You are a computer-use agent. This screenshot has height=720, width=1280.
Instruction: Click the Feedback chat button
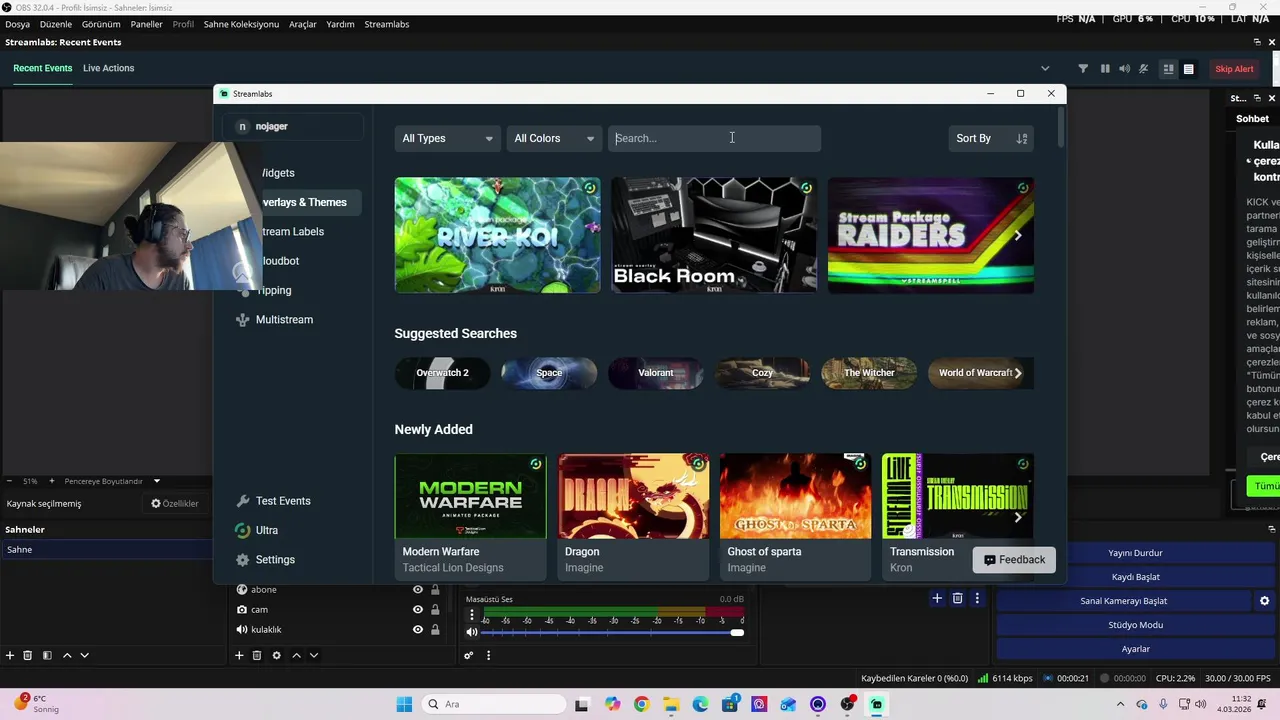click(1014, 560)
